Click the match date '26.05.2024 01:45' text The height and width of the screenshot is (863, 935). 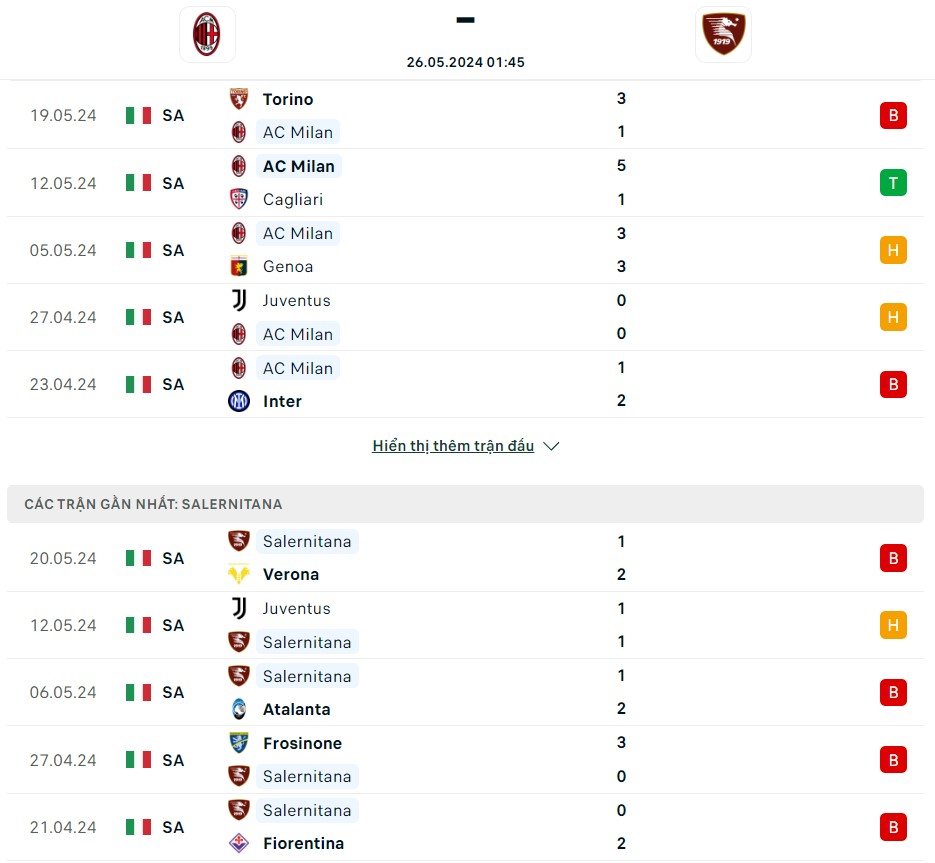[x=466, y=62]
